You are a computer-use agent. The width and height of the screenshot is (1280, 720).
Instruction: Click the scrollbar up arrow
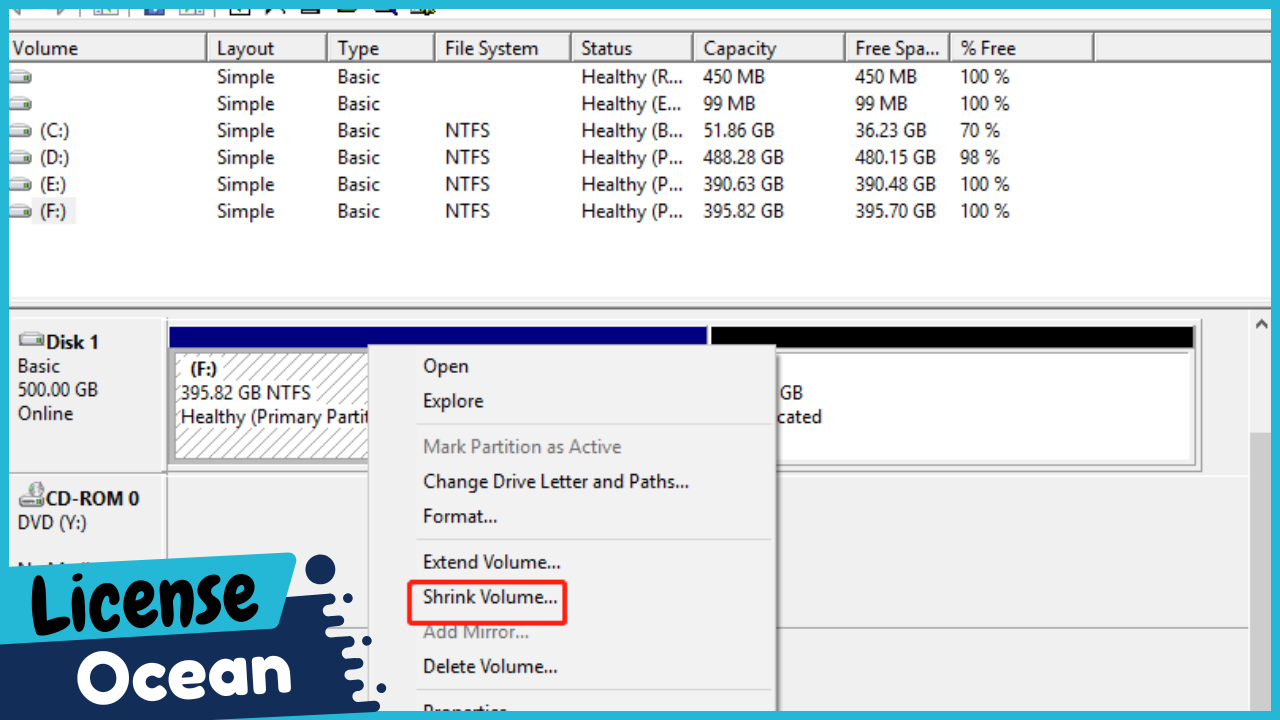1261,322
